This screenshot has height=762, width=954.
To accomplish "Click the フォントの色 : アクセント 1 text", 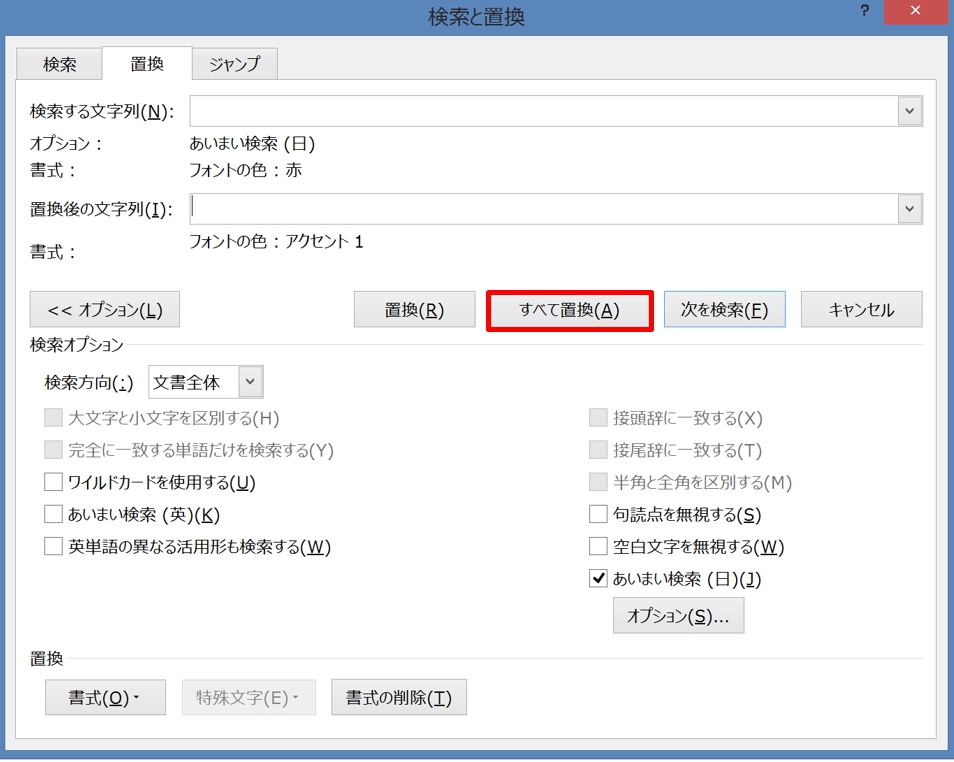I will coord(276,242).
